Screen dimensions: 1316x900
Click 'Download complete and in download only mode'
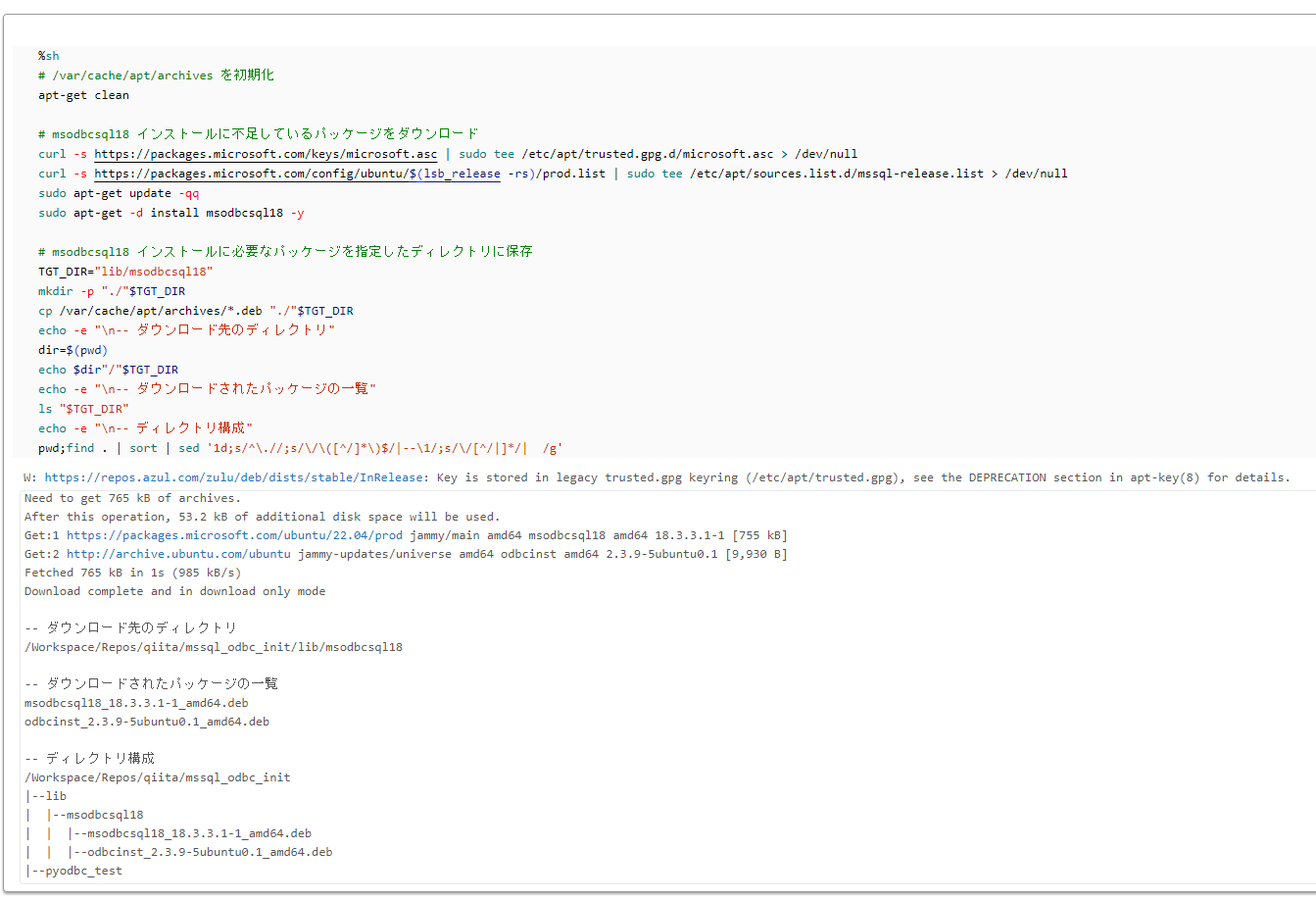point(174,591)
